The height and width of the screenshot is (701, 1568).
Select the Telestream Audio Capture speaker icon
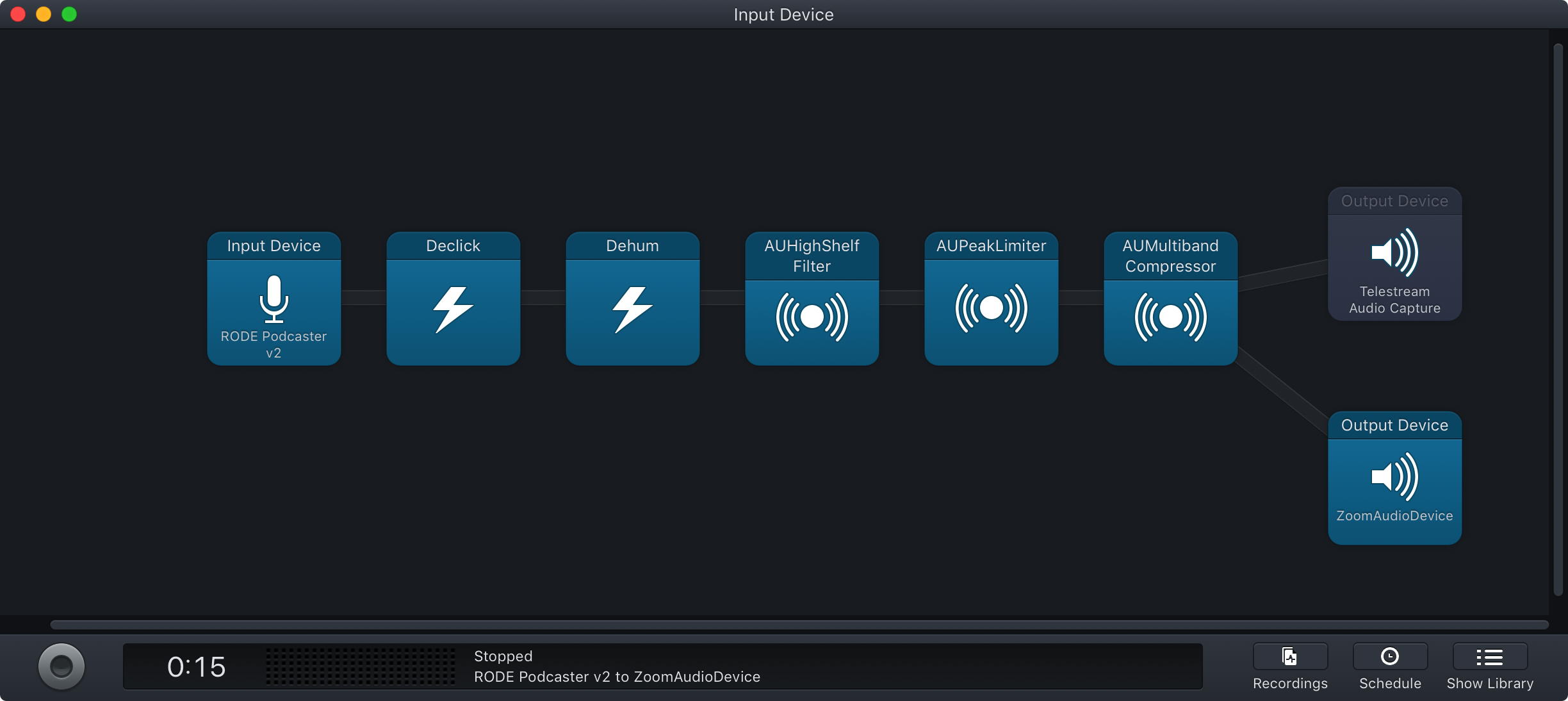1394,252
